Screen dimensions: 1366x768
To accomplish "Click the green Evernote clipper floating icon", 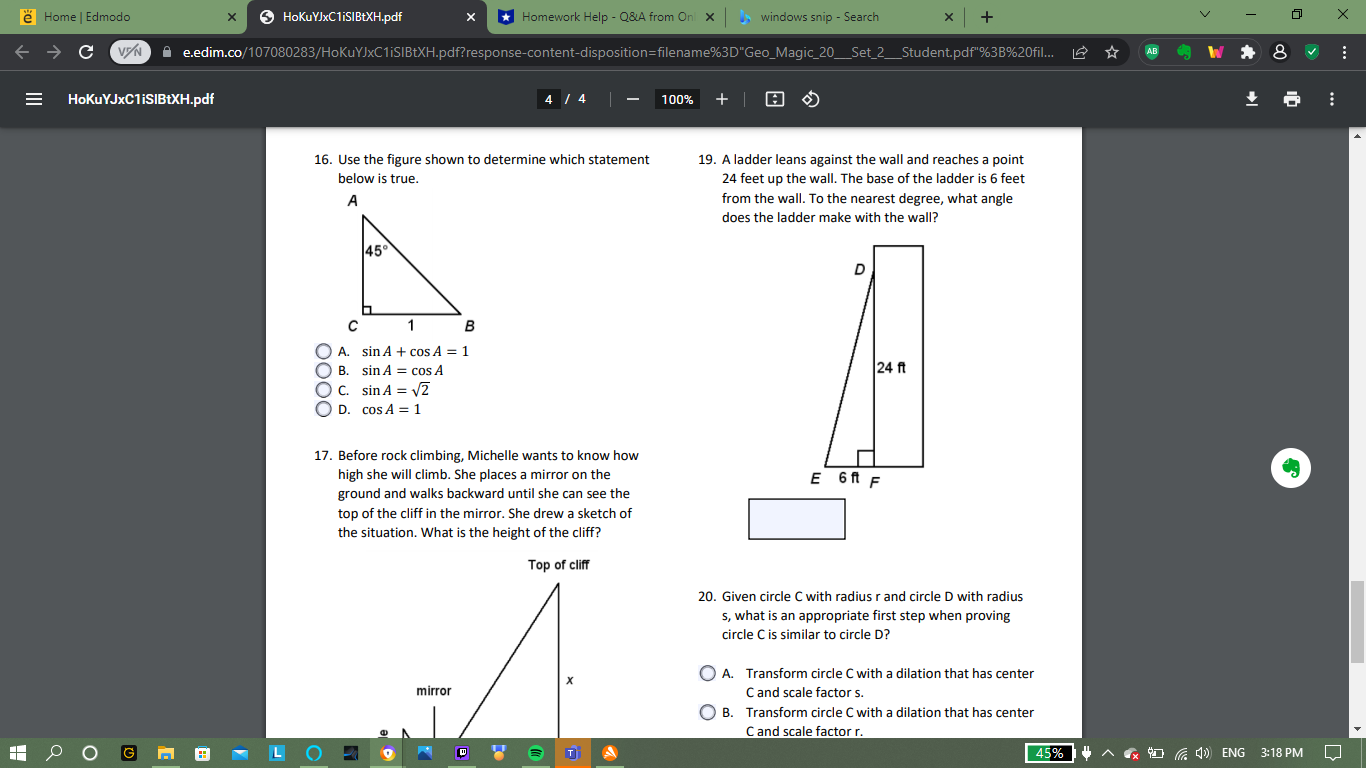I will [1291, 467].
